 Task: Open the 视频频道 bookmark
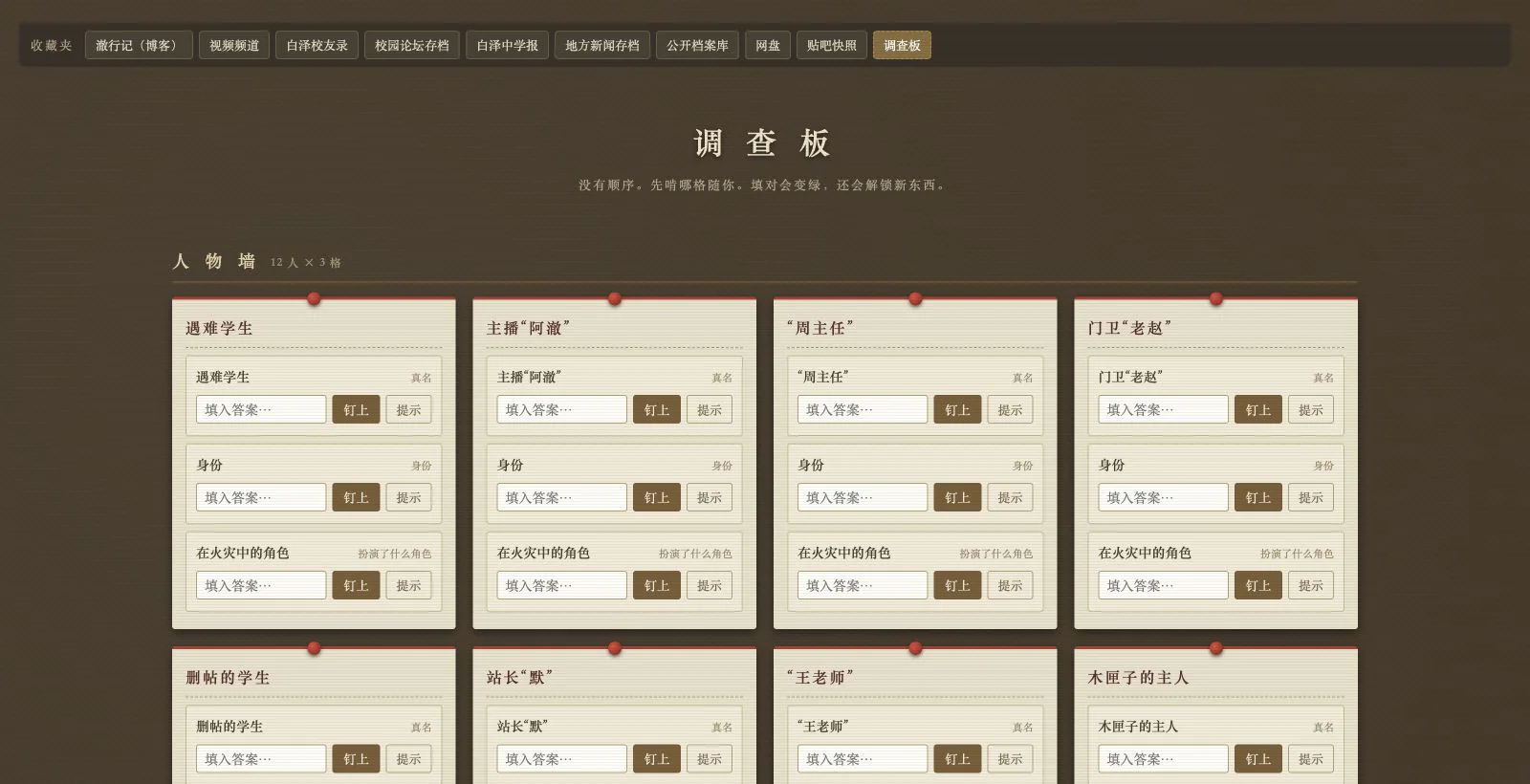pos(234,45)
